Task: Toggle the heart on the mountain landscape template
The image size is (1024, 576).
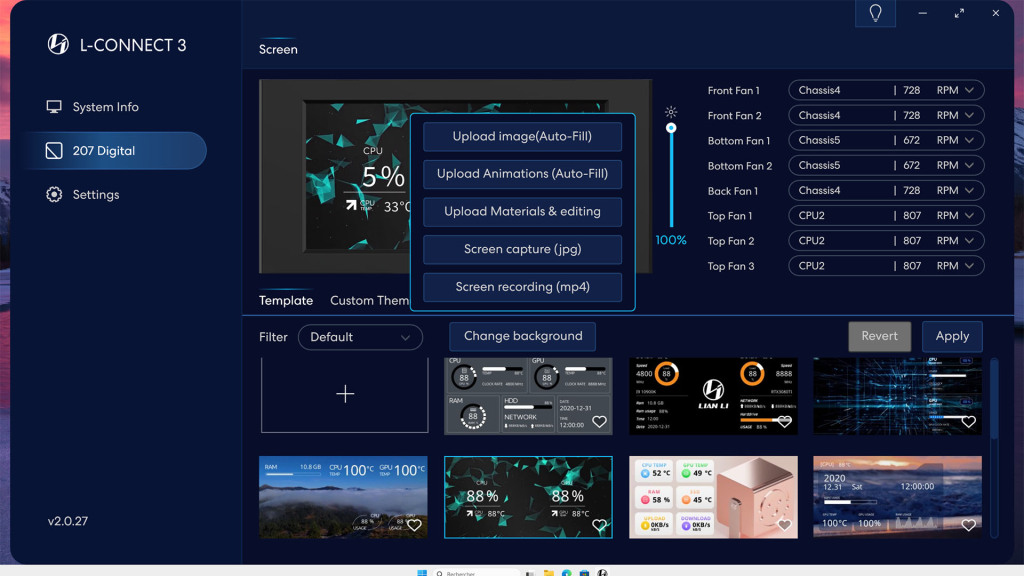Action: click(x=414, y=525)
